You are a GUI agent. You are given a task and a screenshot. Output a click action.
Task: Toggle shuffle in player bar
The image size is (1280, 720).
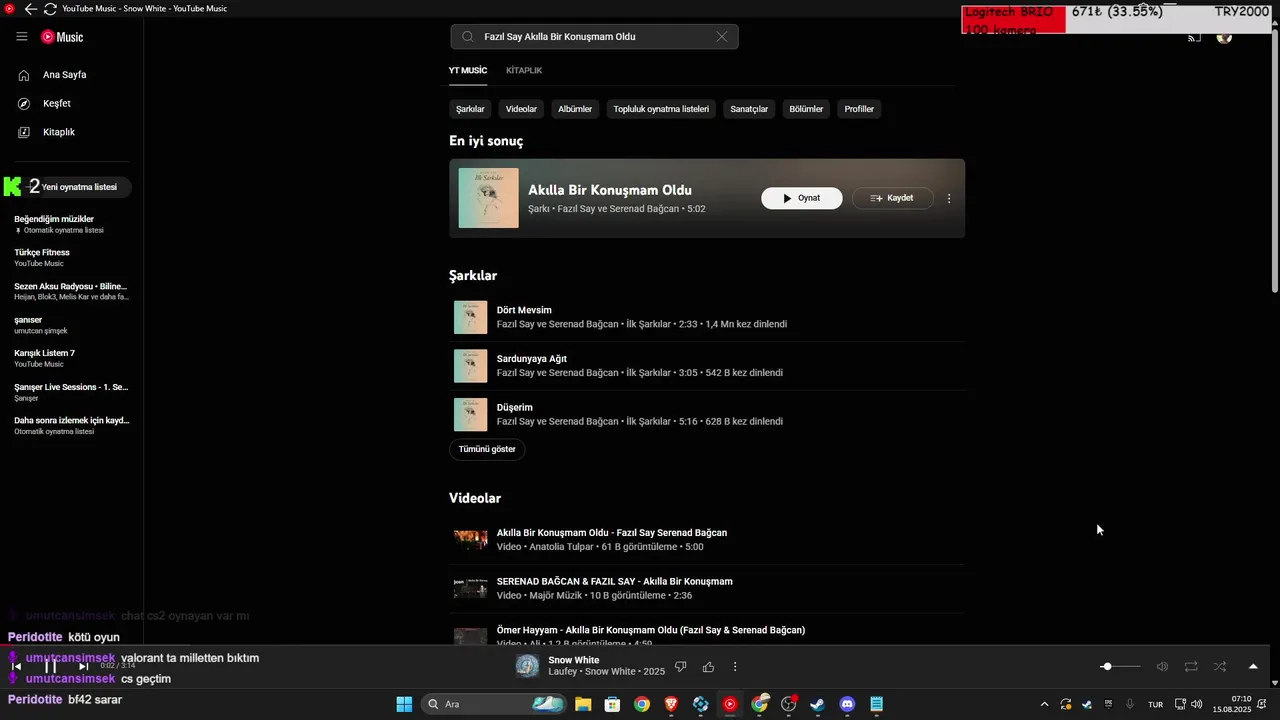[x=1220, y=666]
